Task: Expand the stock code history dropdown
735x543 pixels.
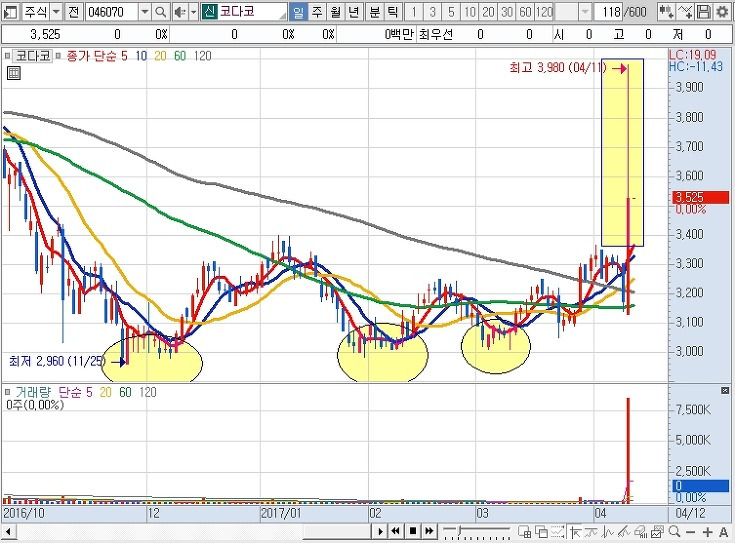Action: coord(145,12)
